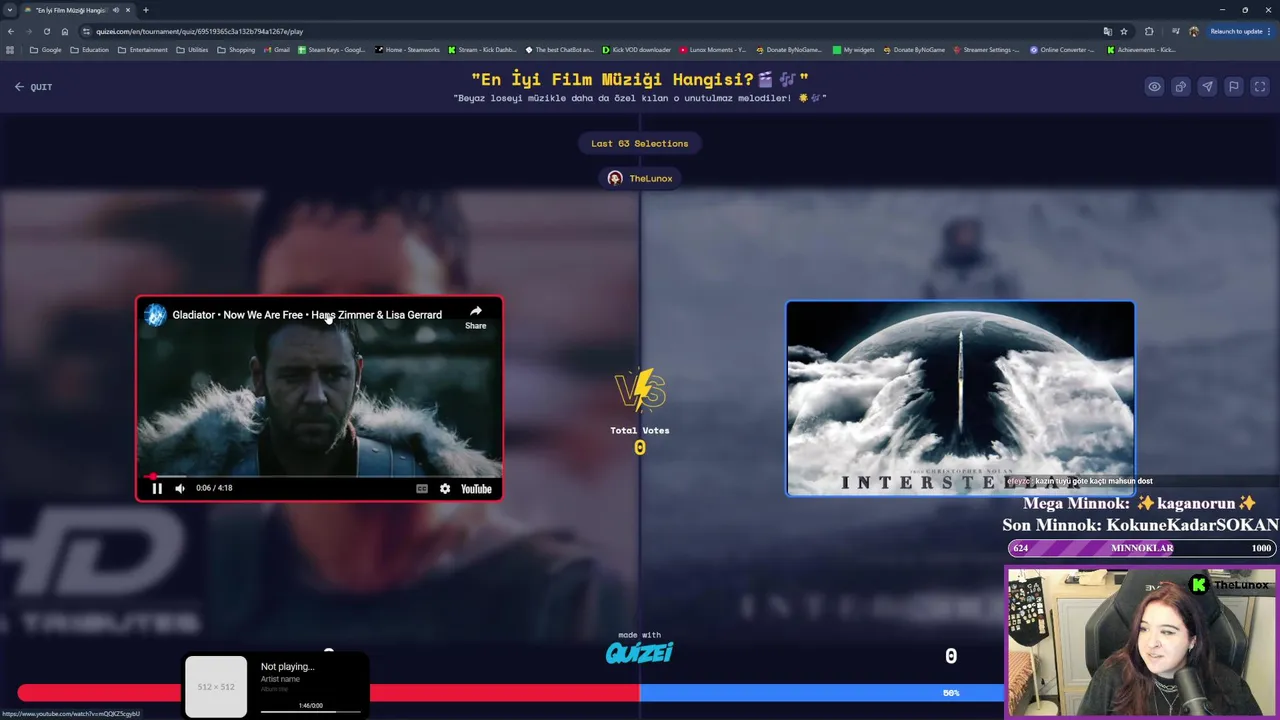Toggle fullscreen mode icon in quiz header

click(1260, 87)
